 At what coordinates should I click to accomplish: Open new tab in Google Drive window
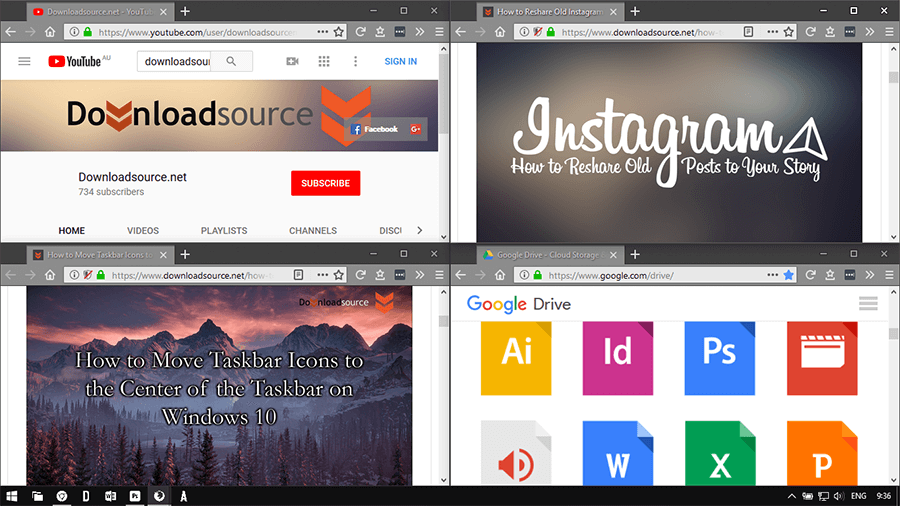click(x=635, y=255)
